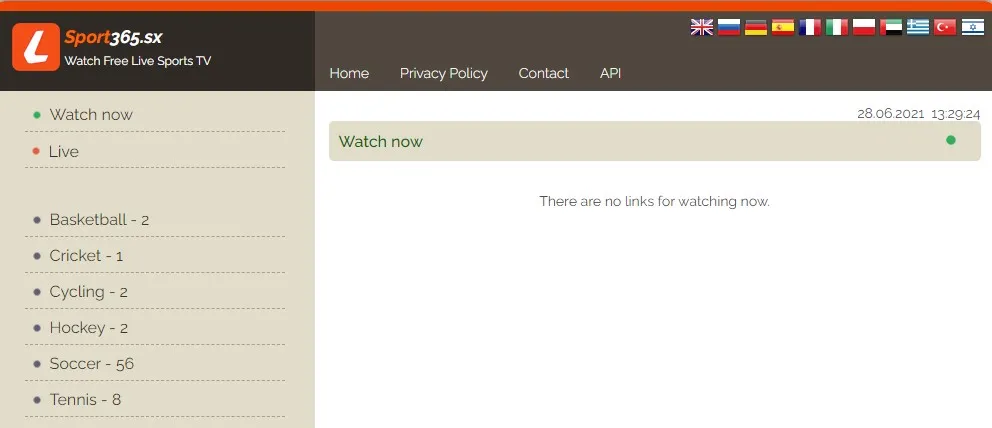992x428 pixels.
Task: Choose the Greek flag language option
Action: coord(918,27)
